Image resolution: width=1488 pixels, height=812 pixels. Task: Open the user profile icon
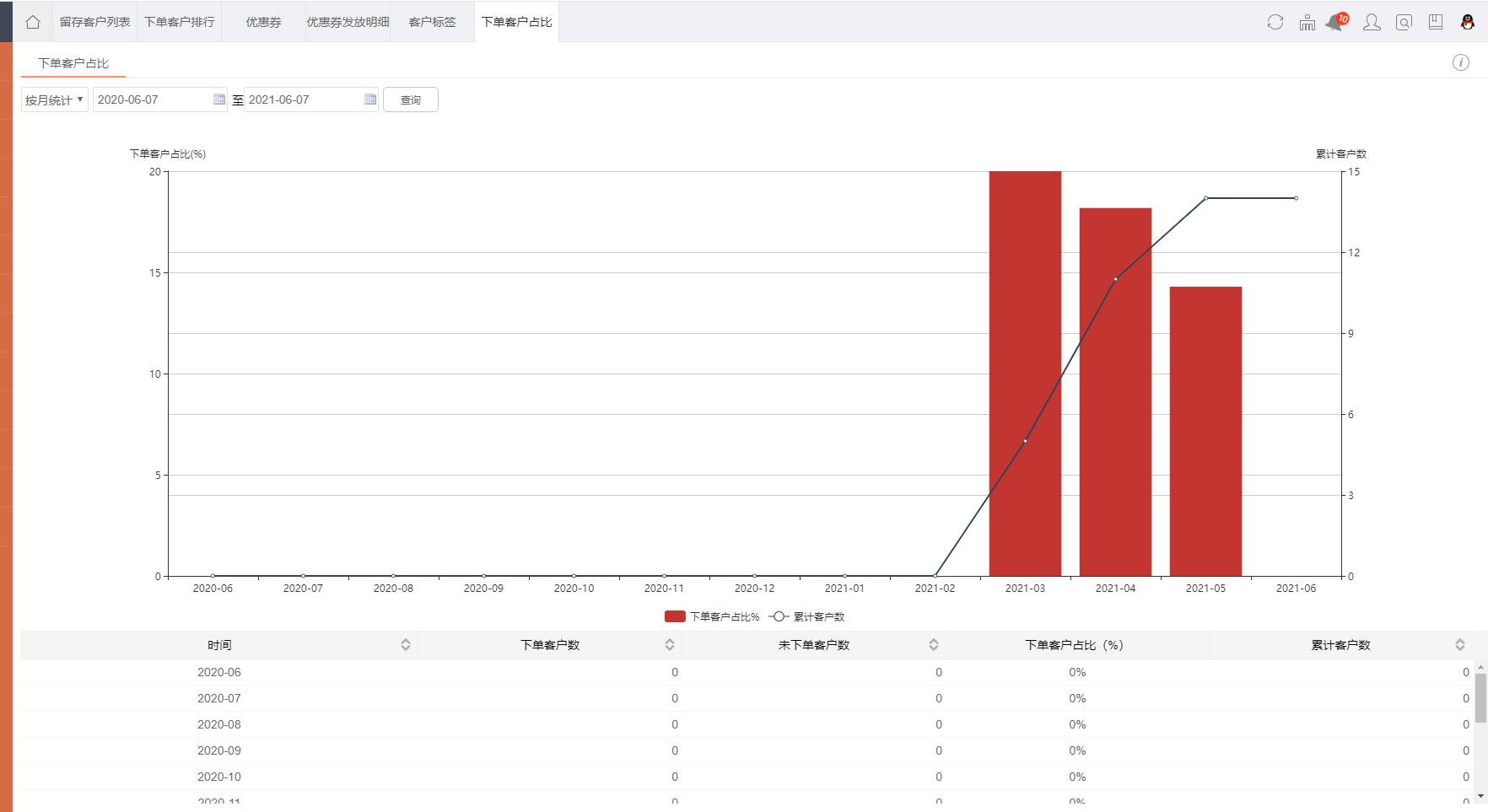tap(1372, 22)
